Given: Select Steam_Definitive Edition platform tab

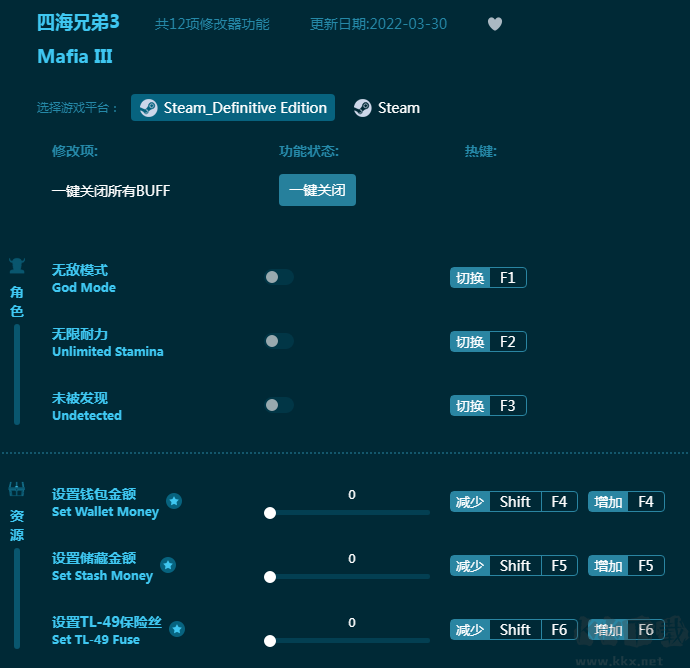Looking at the screenshot, I should (x=233, y=108).
